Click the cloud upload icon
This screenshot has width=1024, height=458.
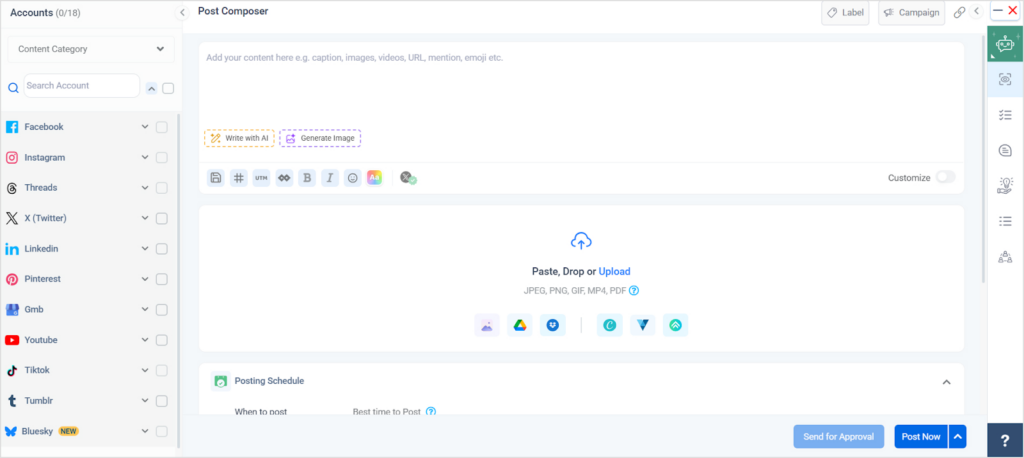pyautogui.click(x=581, y=241)
